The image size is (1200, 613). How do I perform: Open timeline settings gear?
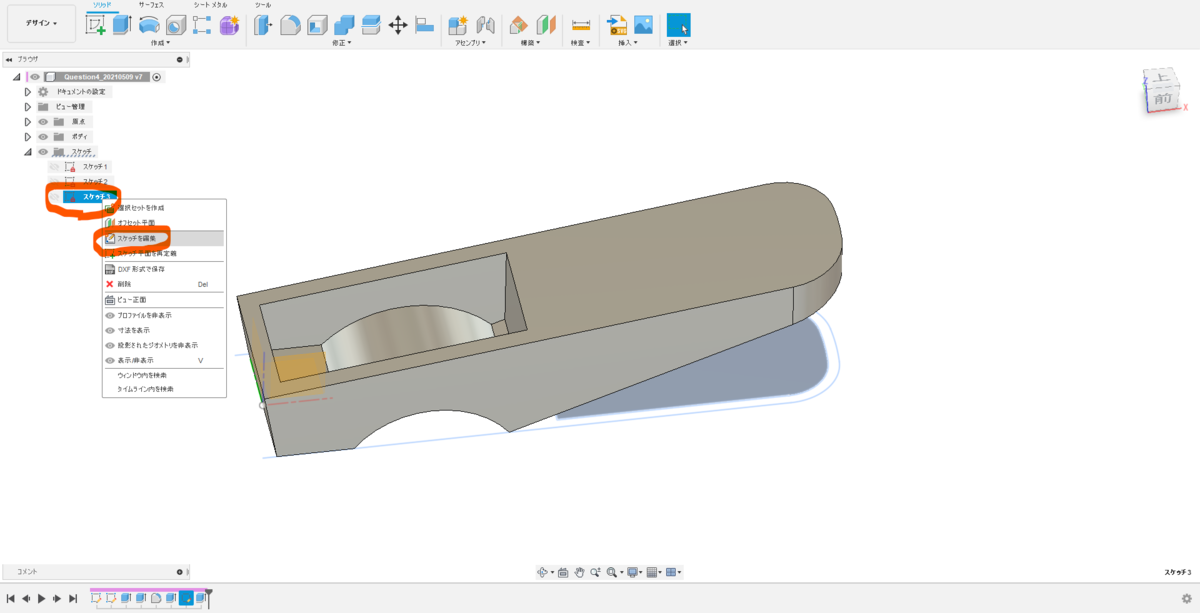pos(1186,598)
